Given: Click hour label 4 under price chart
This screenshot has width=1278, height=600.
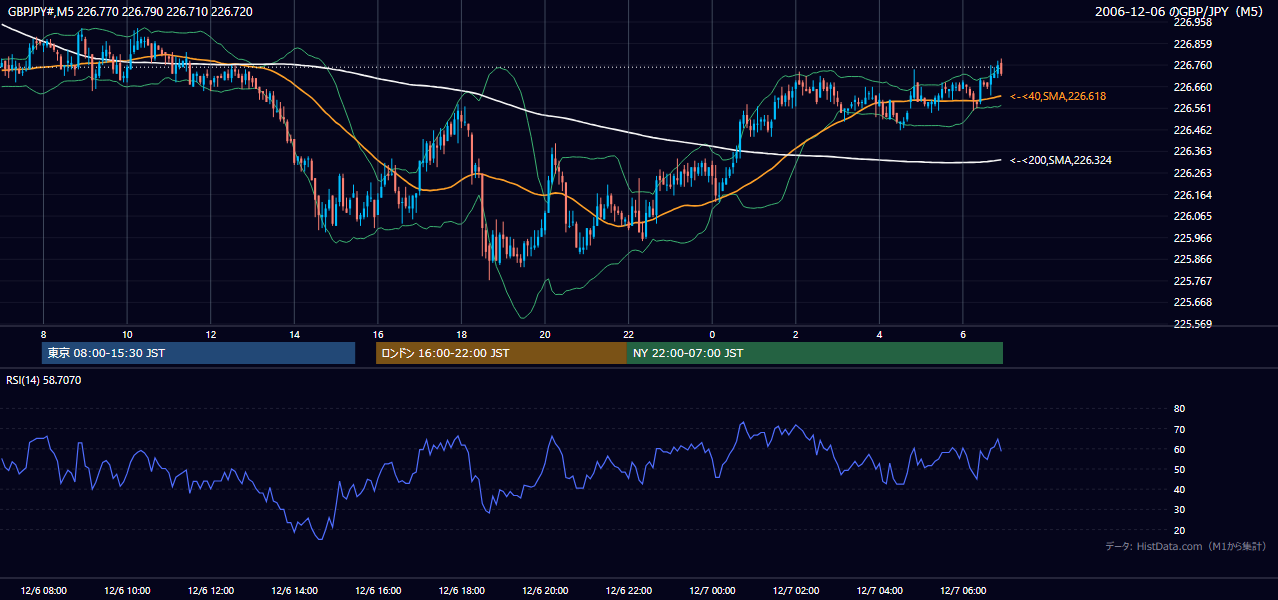Looking at the screenshot, I should 879,334.
